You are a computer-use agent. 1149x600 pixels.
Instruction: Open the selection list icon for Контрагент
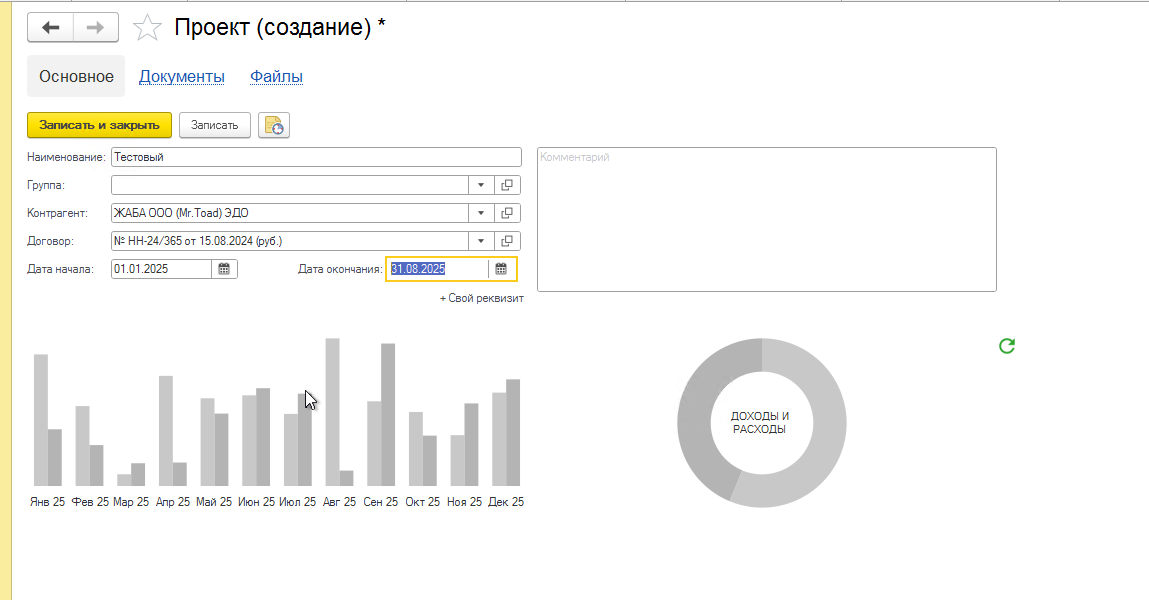506,213
